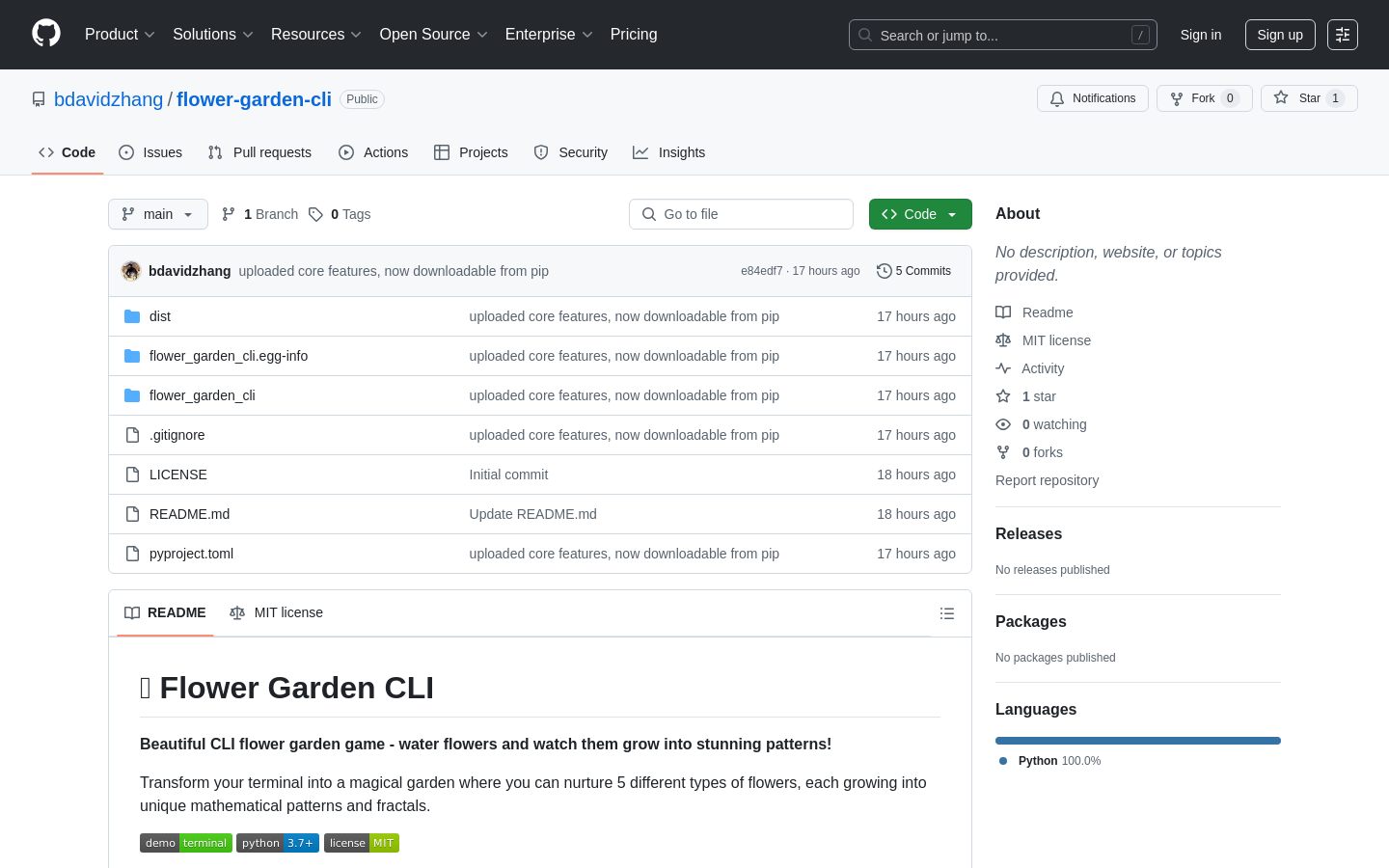Image resolution: width=1389 pixels, height=868 pixels.
Task: Click the fork icon next to 0 forks
Action: (x=1003, y=452)
